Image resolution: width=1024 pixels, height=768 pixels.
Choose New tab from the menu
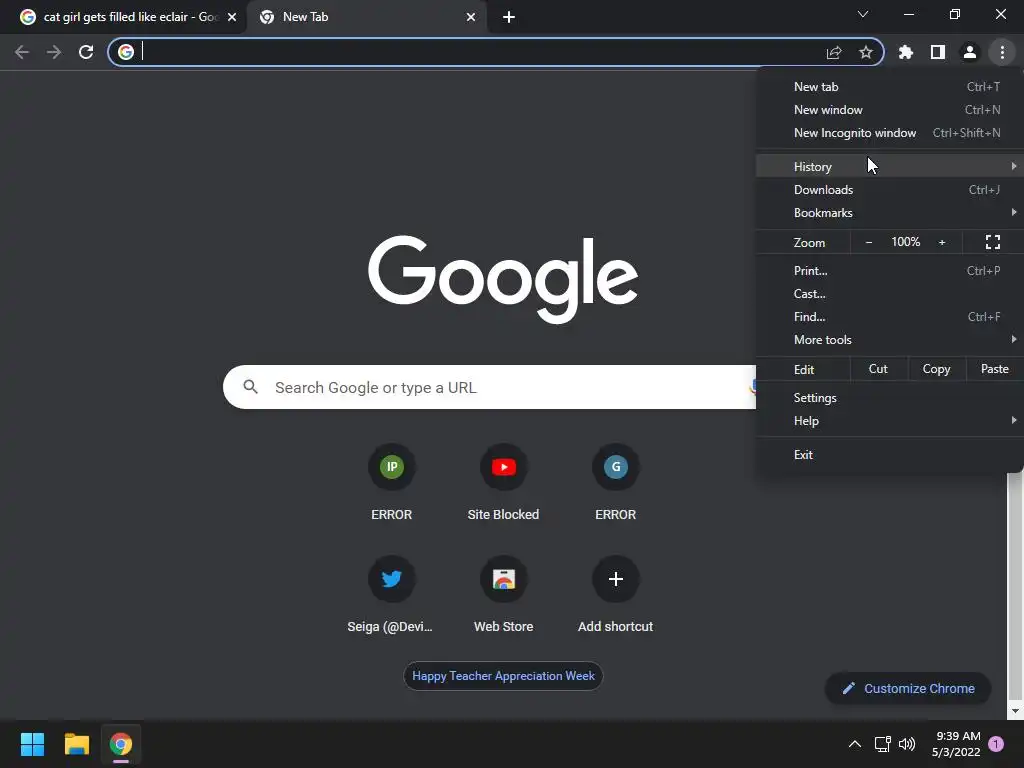[x=889, y=87]
